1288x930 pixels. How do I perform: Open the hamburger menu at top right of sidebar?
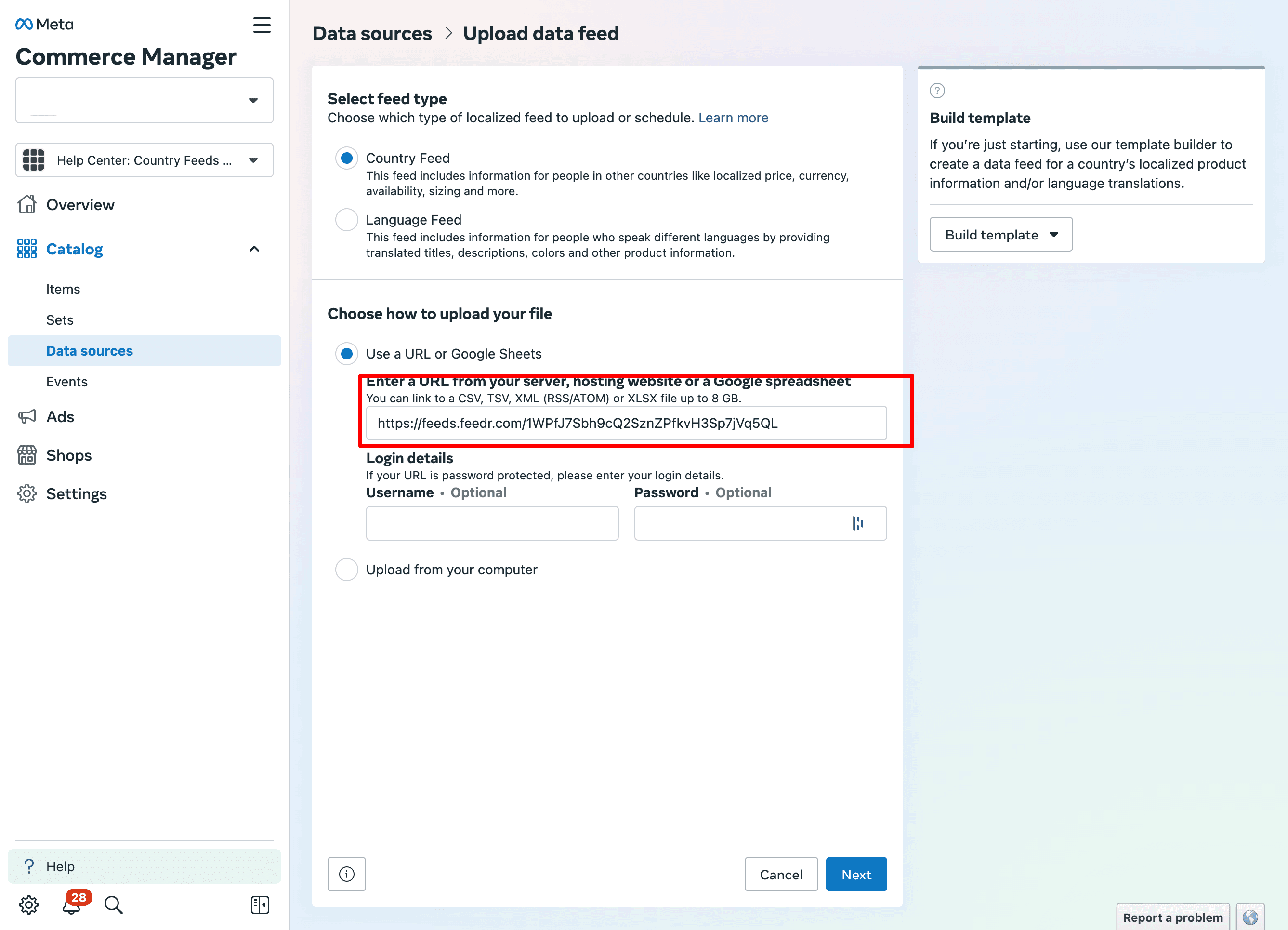(x=262, y=26)
